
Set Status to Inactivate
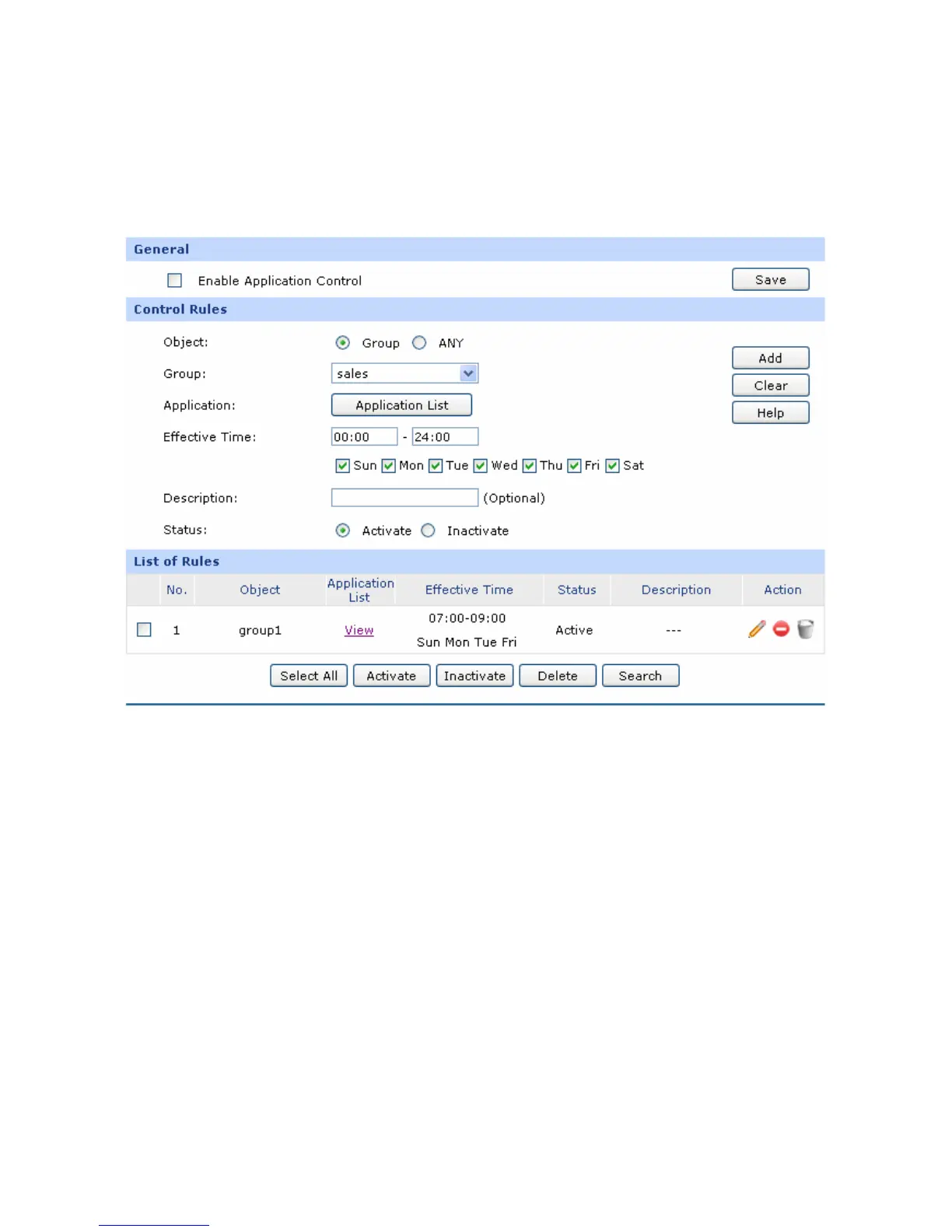click(428, 530)
